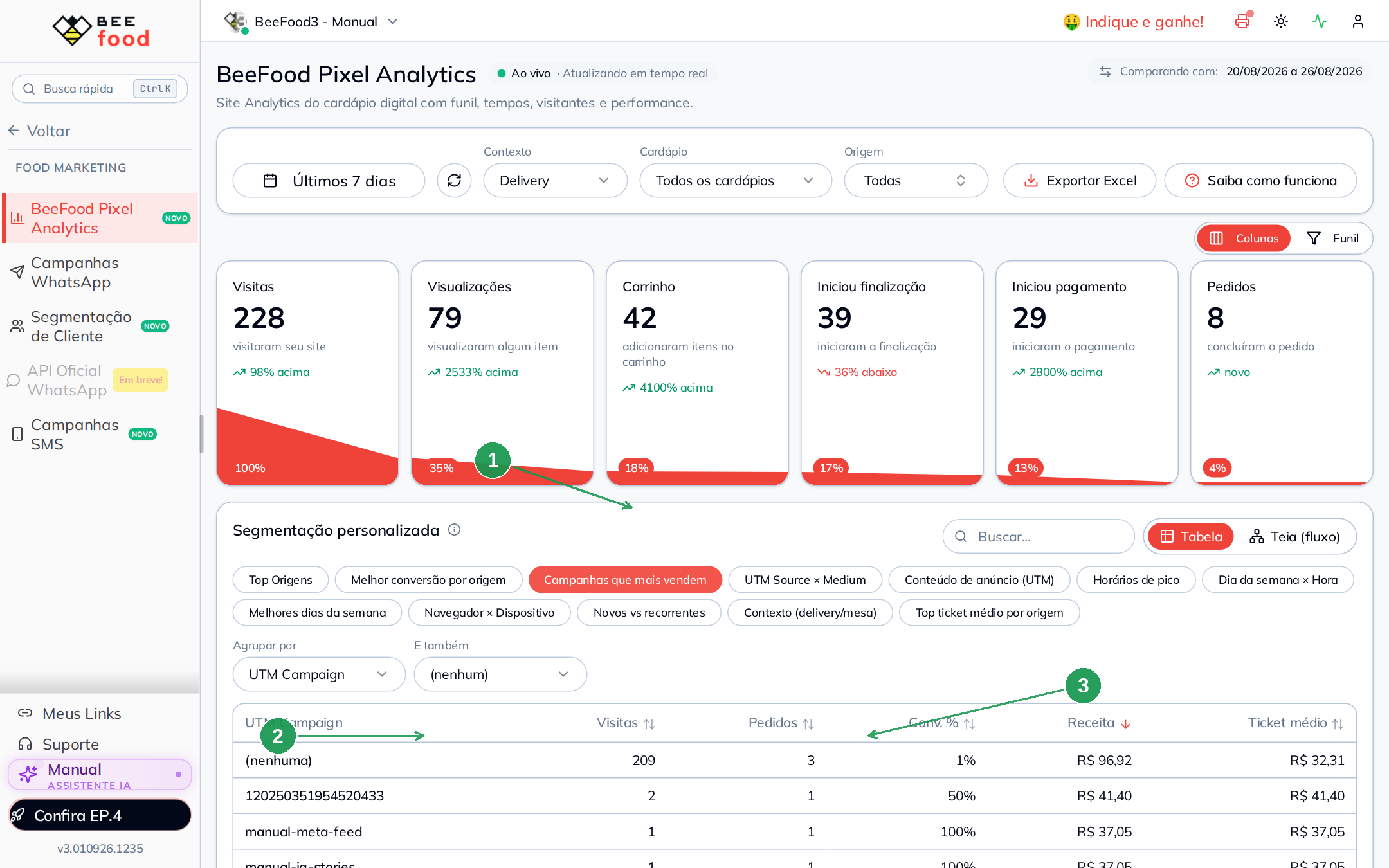
Task: Open the Cardápio Todos os cardápios dropdown
Action: click(735, 181)
